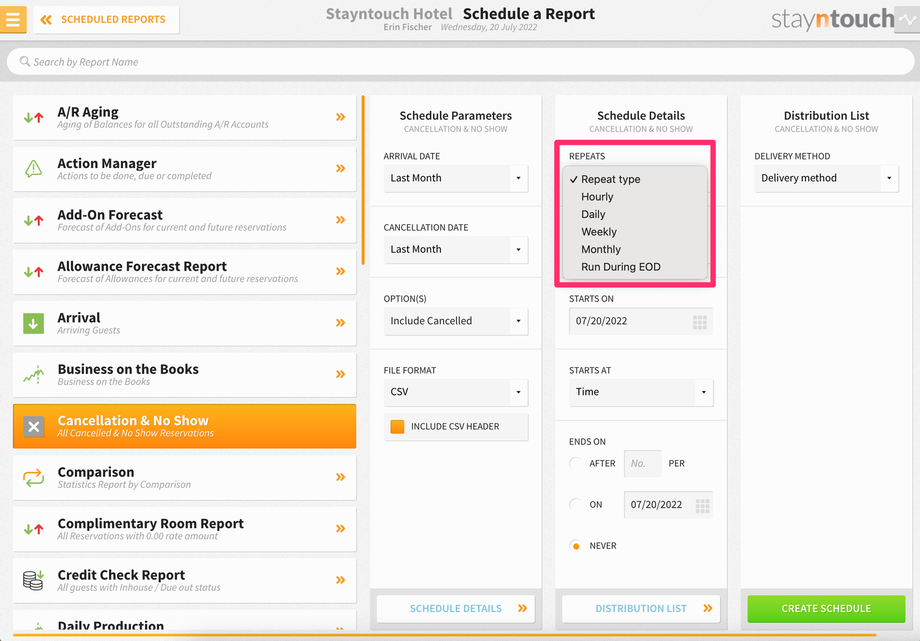Click the magnifier search icon
The height and width of the screenshot is (641, 920).
(25, 61)
